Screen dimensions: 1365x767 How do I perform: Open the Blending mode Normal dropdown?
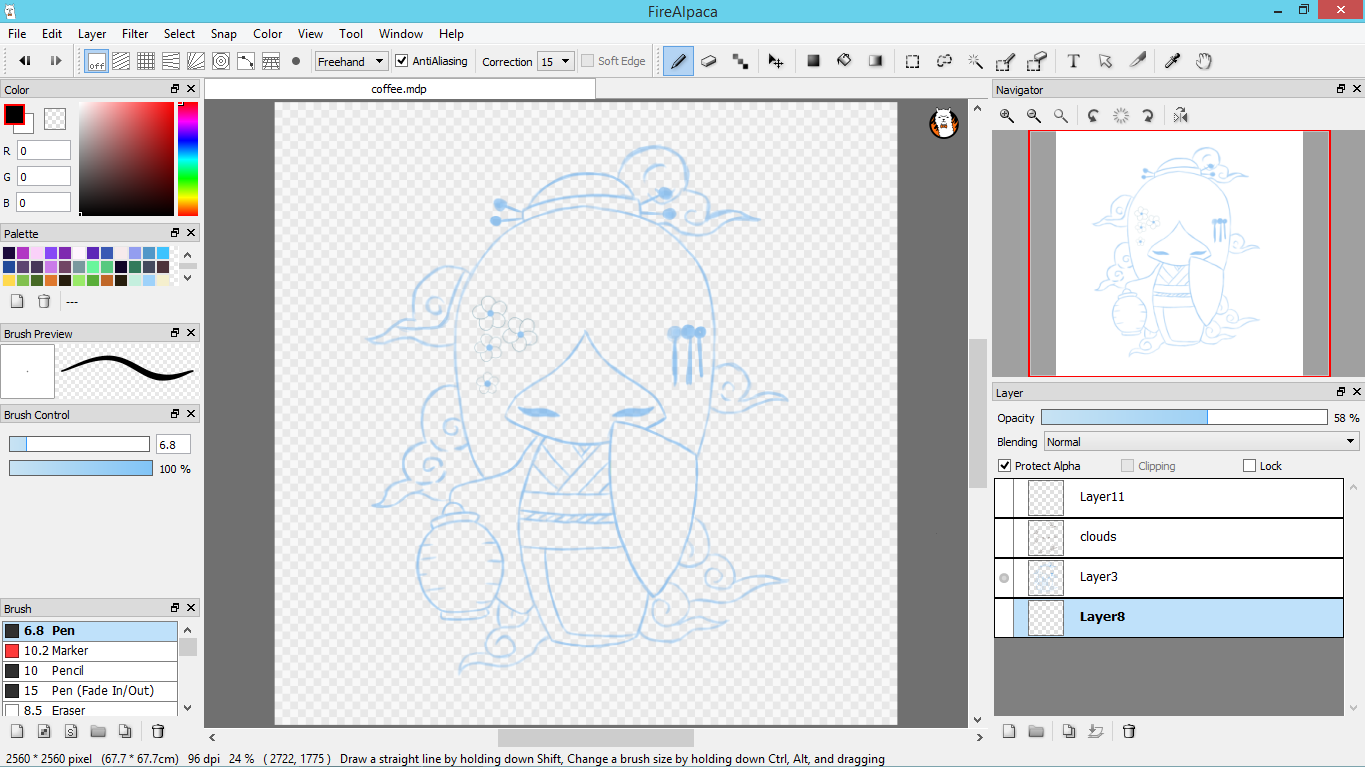1201,441
